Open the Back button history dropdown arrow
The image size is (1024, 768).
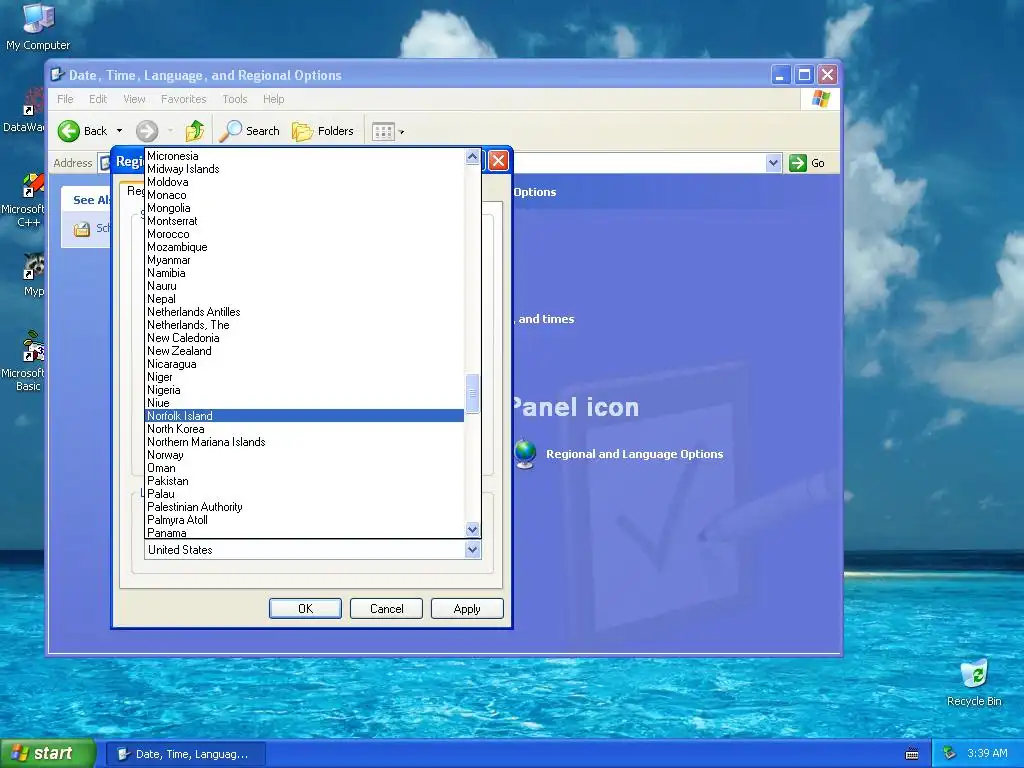(120, 131)
